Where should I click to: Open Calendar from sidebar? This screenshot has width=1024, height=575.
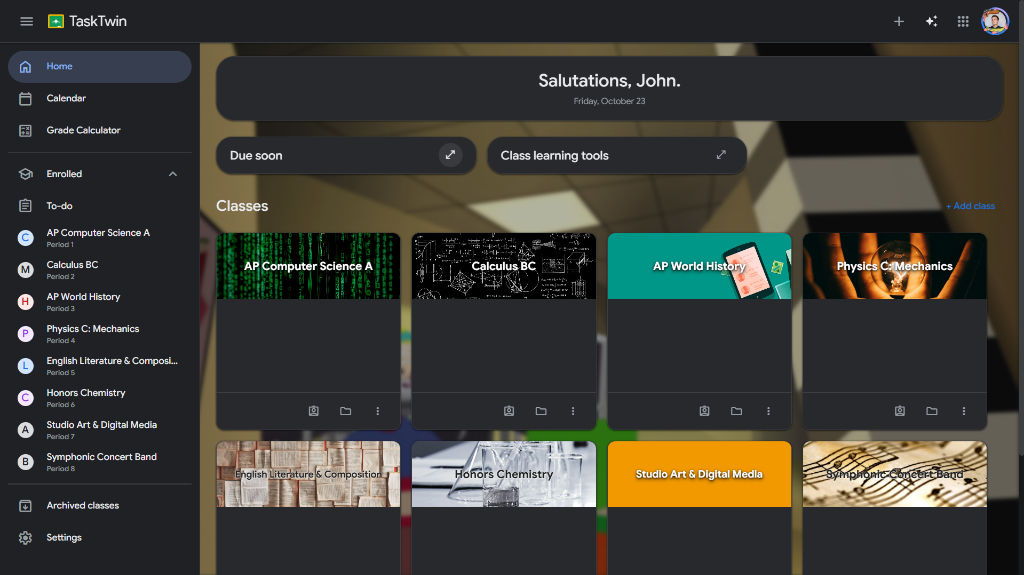tap(99, 99)
